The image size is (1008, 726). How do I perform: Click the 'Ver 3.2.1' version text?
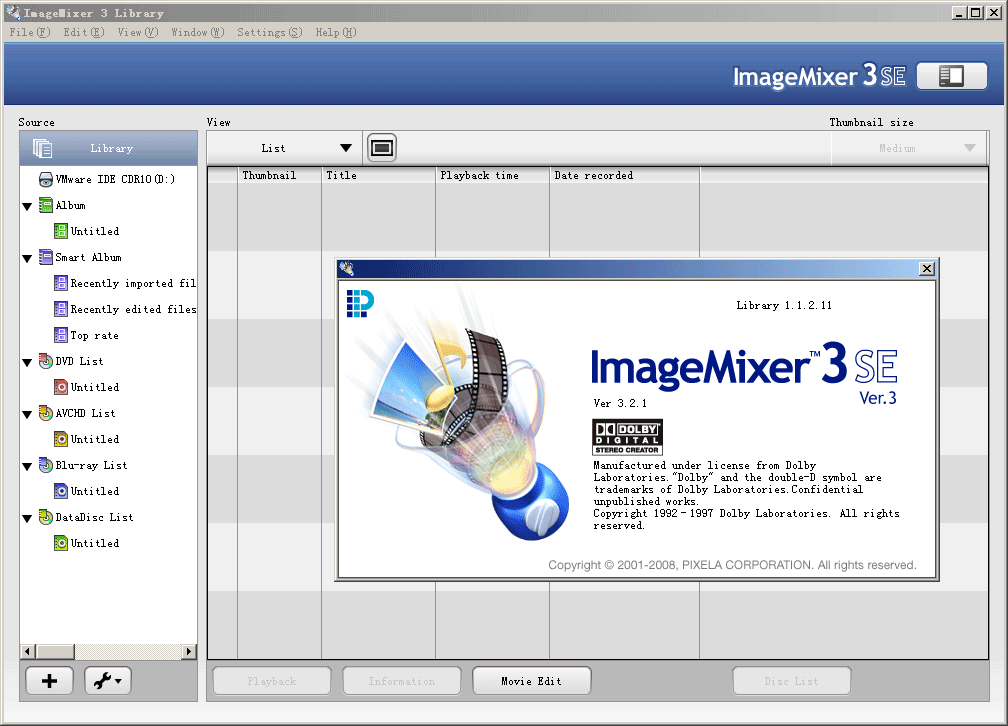click(x=620, y=403)
